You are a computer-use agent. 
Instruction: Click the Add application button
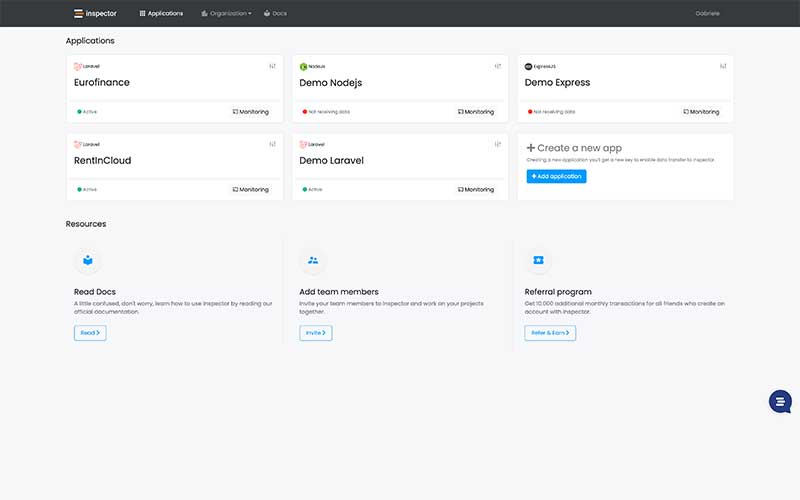point(556,177)
